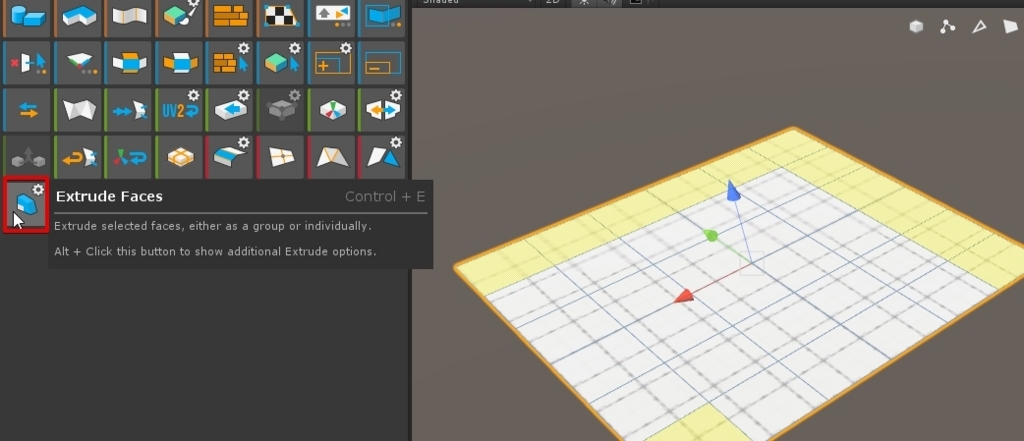The width and height of the screenshot is (1024, 441).
Task: Click Subdivide Faces (face with orange cross)
Action: click(x=281, y=157)
